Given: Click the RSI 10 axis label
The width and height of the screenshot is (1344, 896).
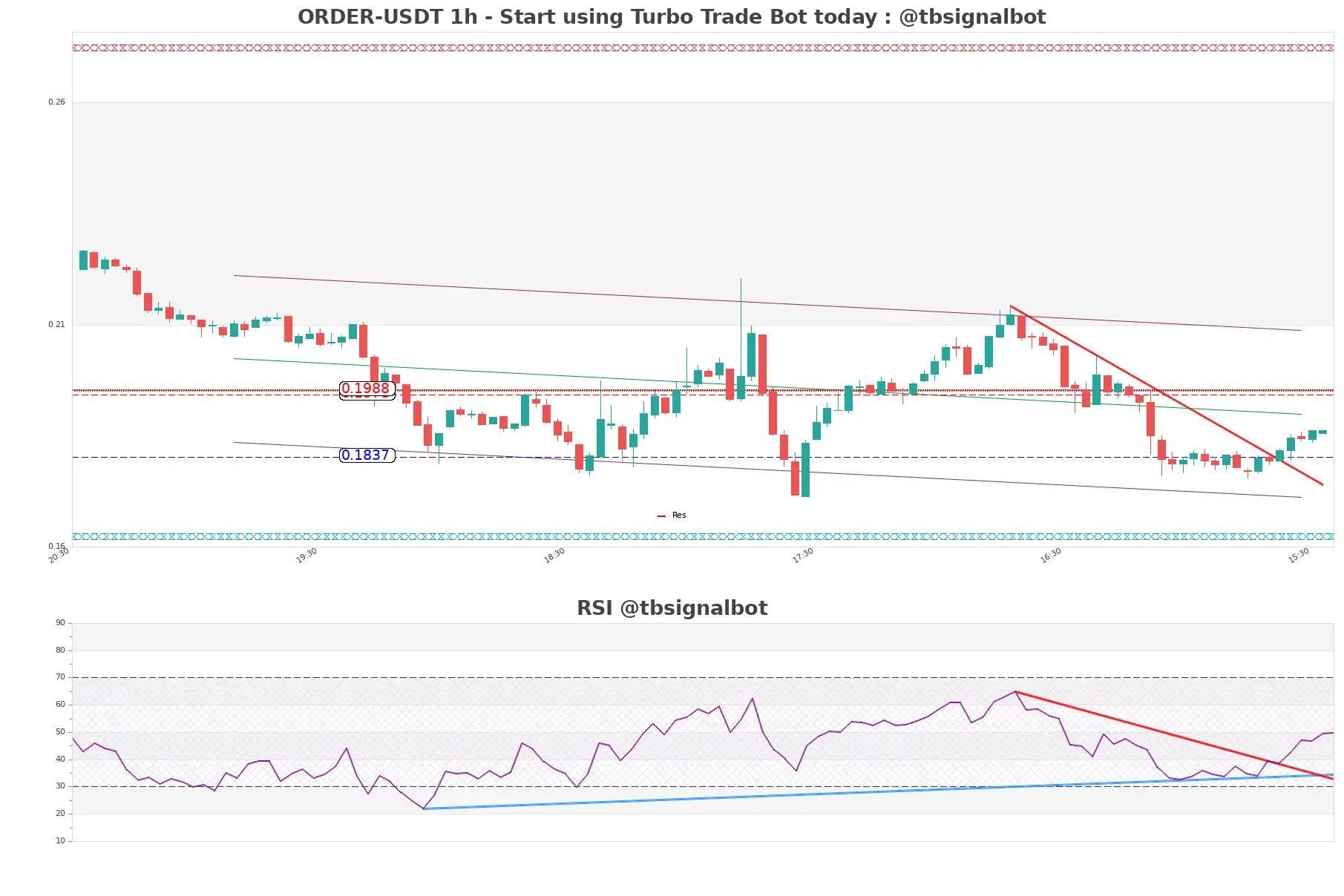Looking at the screenshot, I should click(x=60, y=841).
